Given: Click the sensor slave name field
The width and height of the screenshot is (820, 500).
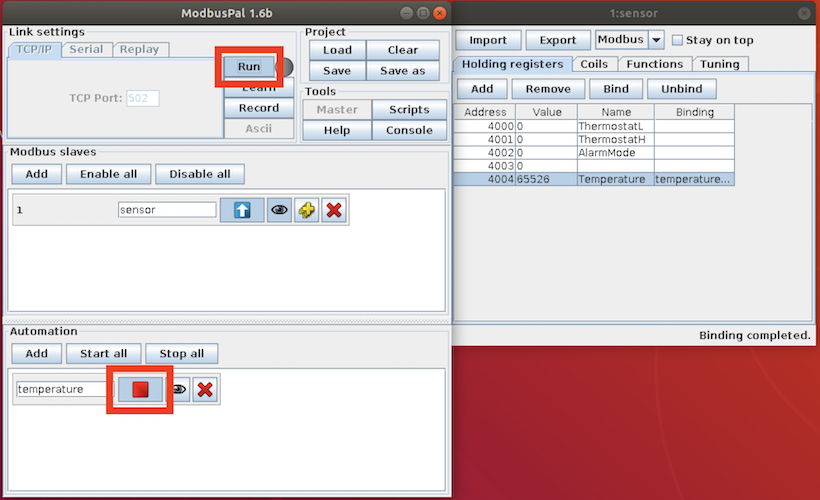Looking at the screenshot, I should 166,210.
